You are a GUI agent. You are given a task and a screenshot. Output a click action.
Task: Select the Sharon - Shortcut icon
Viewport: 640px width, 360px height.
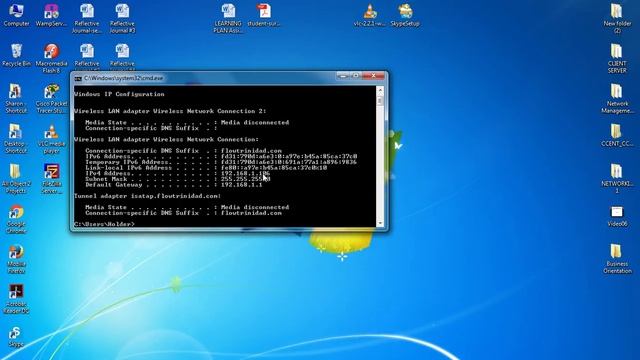pos(16,98)
